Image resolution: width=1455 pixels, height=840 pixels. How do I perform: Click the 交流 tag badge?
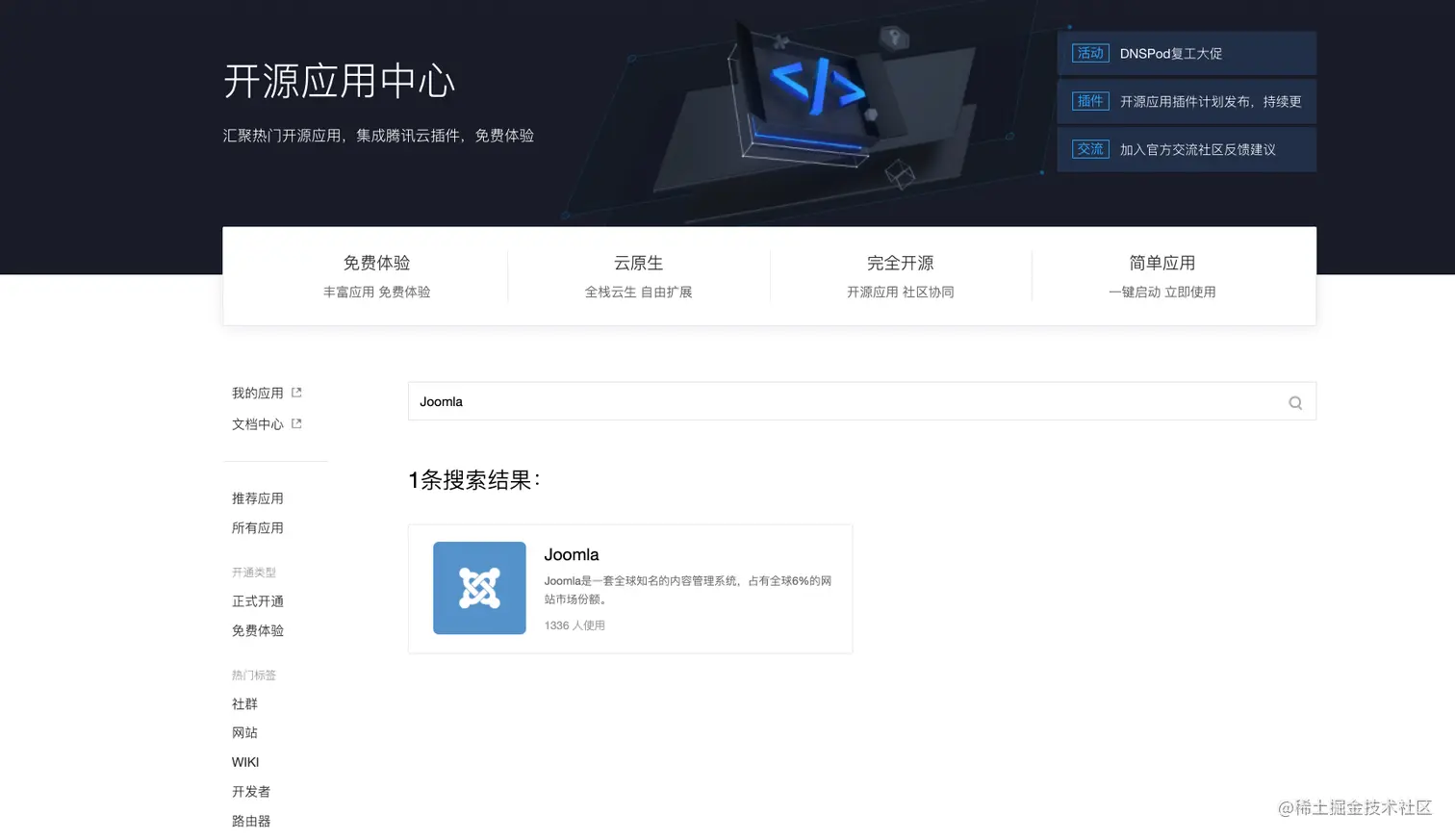tap(1090, 149)
